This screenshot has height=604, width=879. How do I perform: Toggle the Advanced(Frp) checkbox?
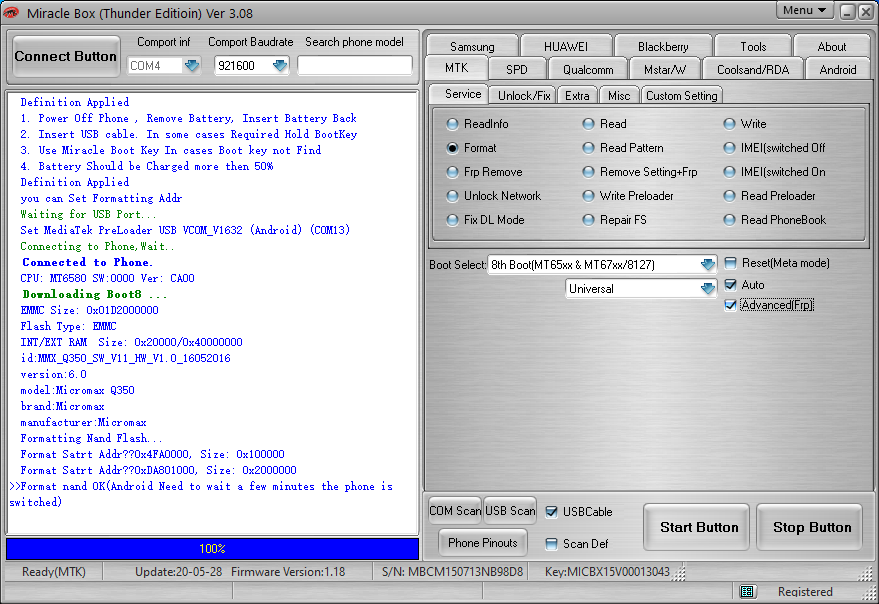[730, 305]
